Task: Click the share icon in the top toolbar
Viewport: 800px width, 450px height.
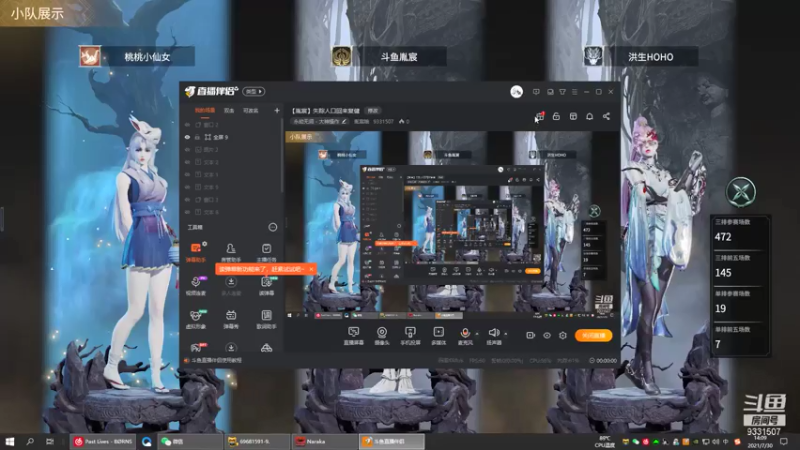Action: pyautogui.click(x=606, y=116)
